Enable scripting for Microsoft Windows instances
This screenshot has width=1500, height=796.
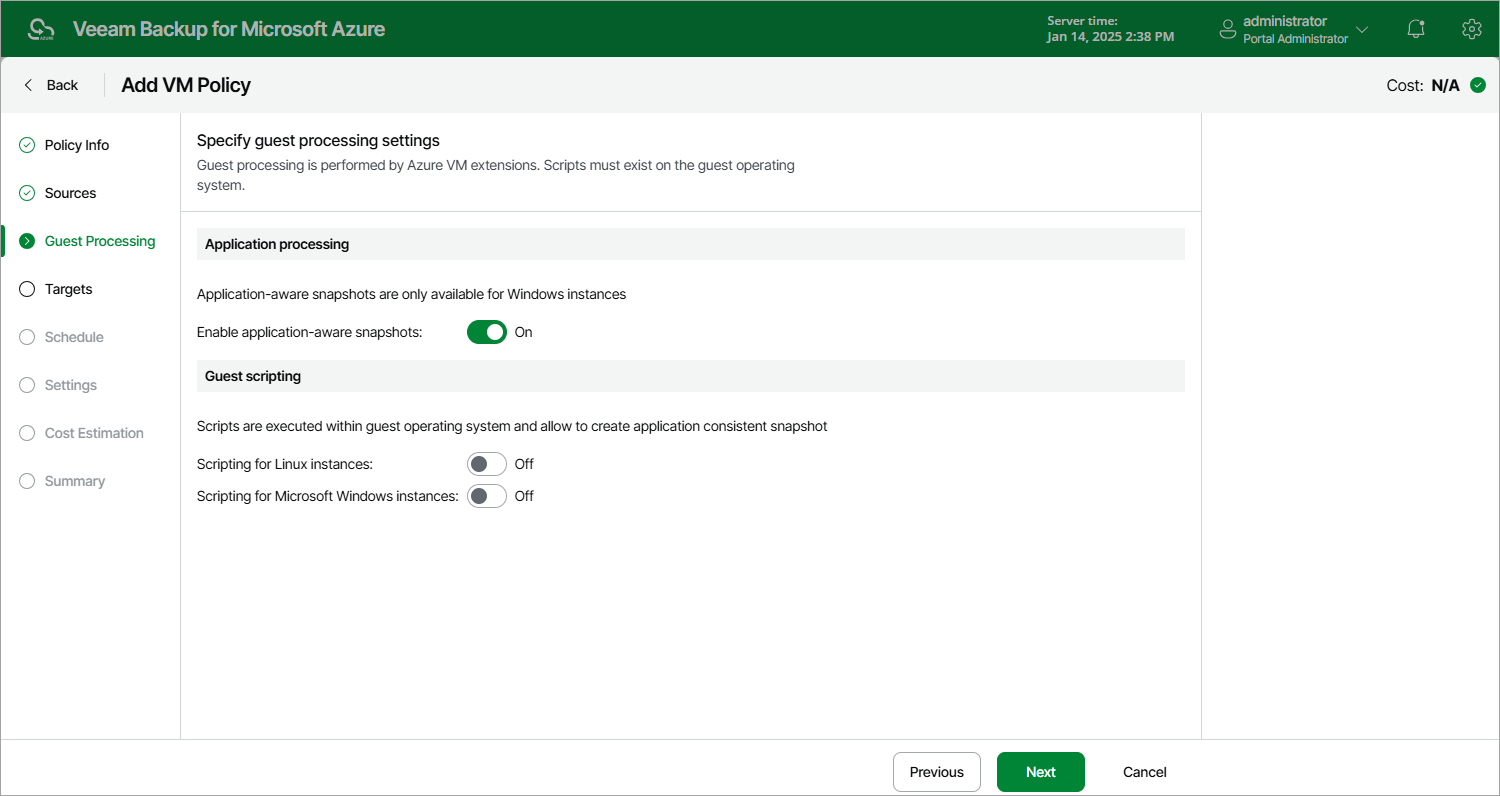tap(487, 496)
